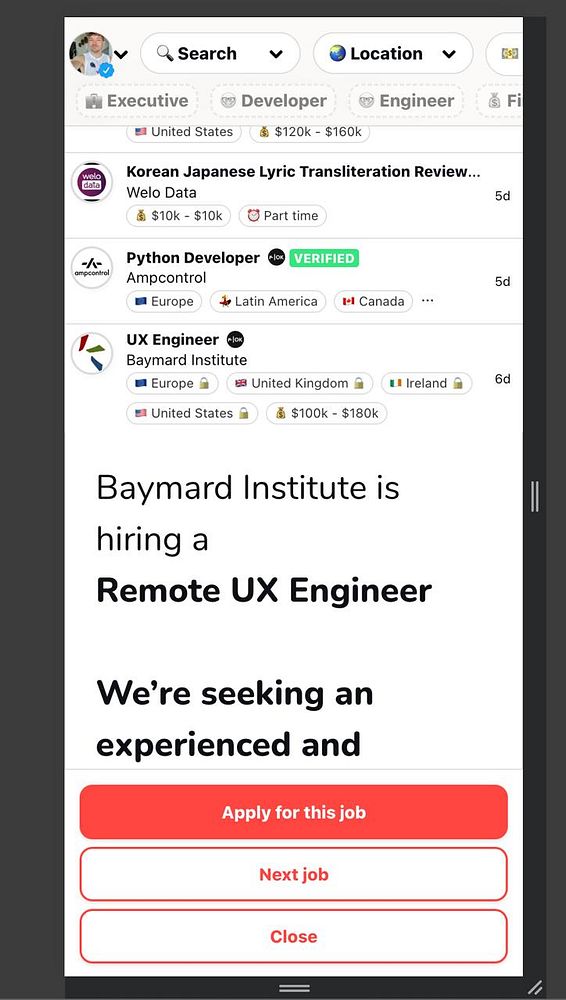Open the Search dropdown

(220, 54)
